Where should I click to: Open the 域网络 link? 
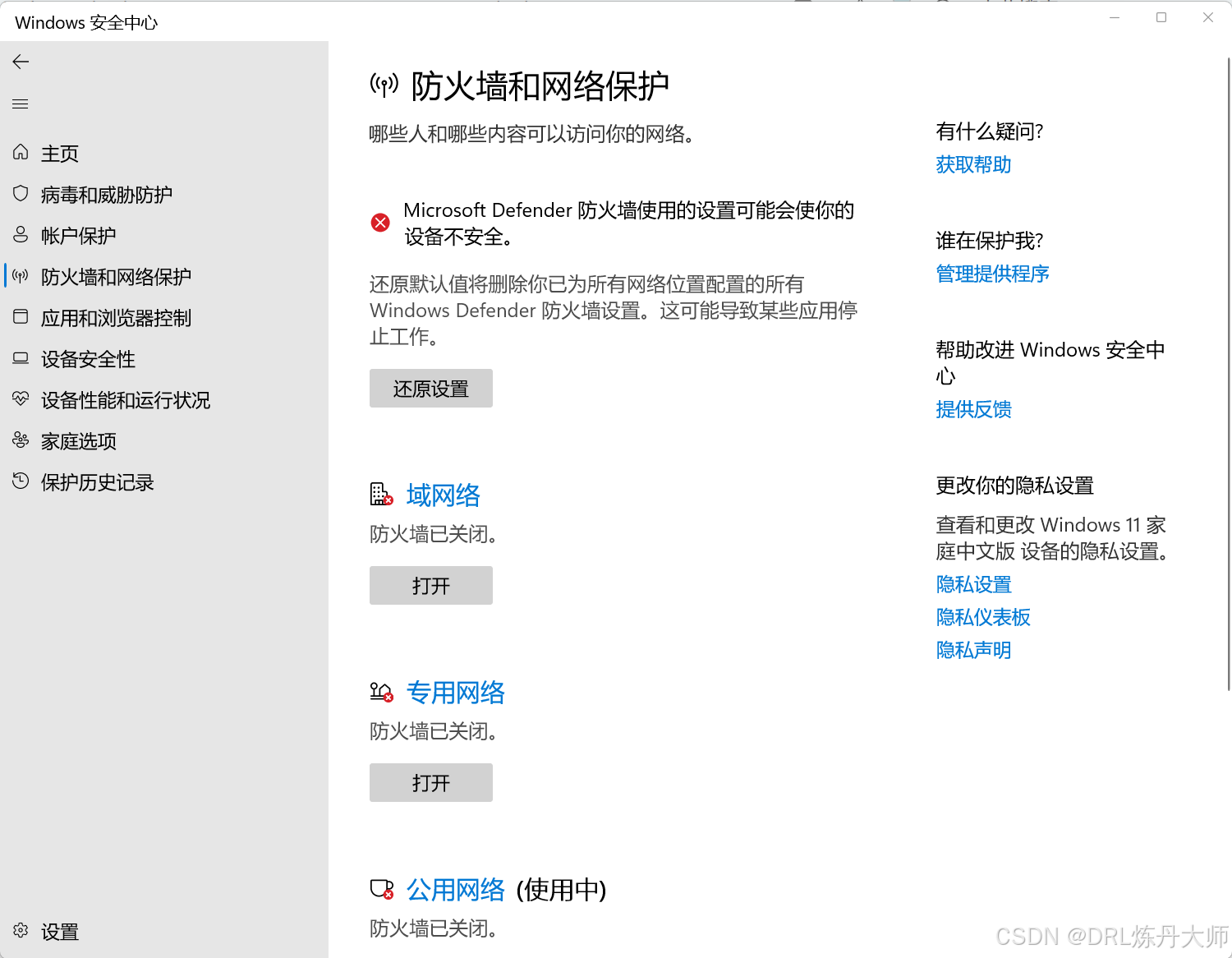[444, 495]
